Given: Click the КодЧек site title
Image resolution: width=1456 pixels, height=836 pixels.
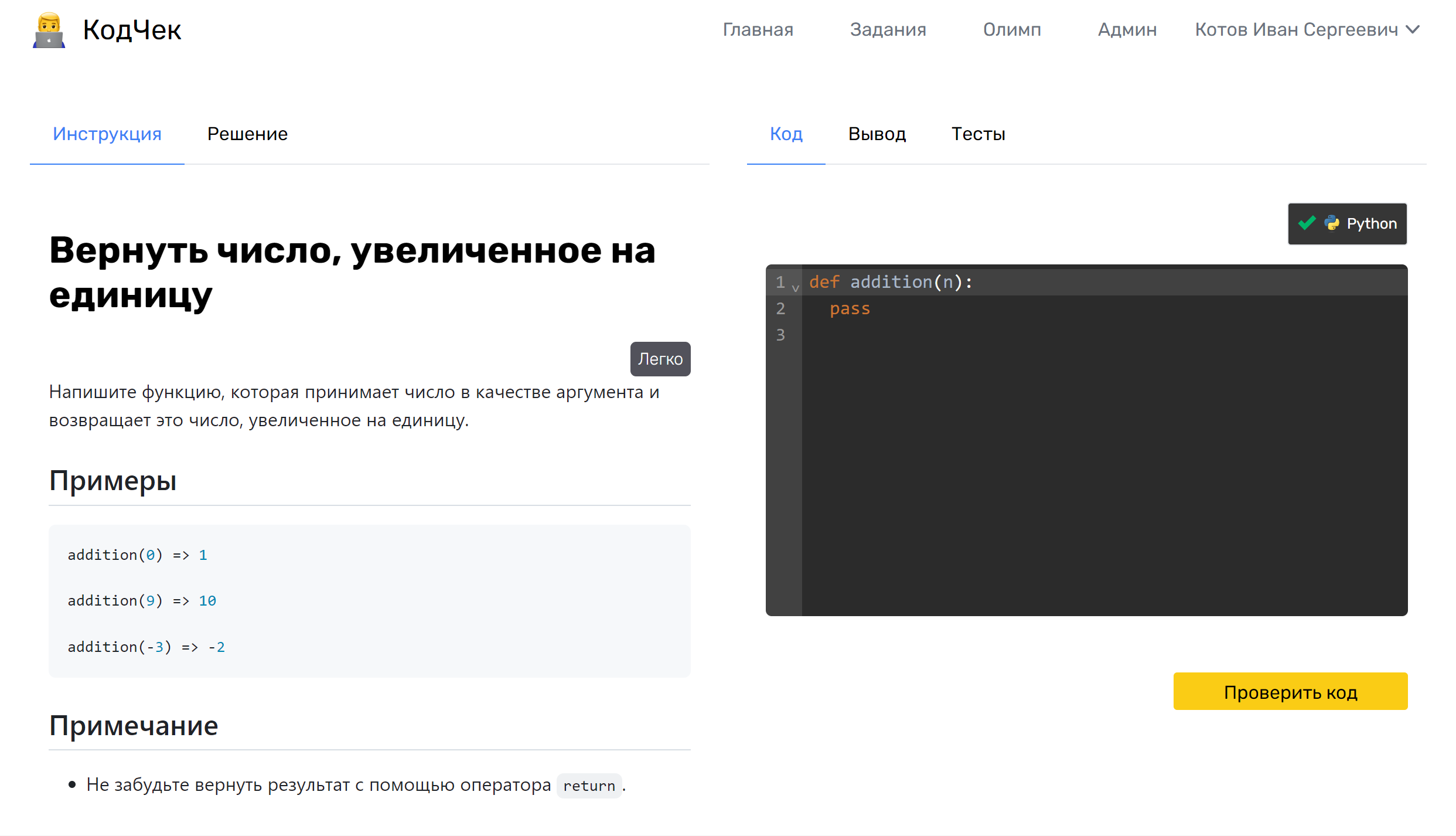Looking at the screenshot, I should pyautogui.click(x=132, y=30).
